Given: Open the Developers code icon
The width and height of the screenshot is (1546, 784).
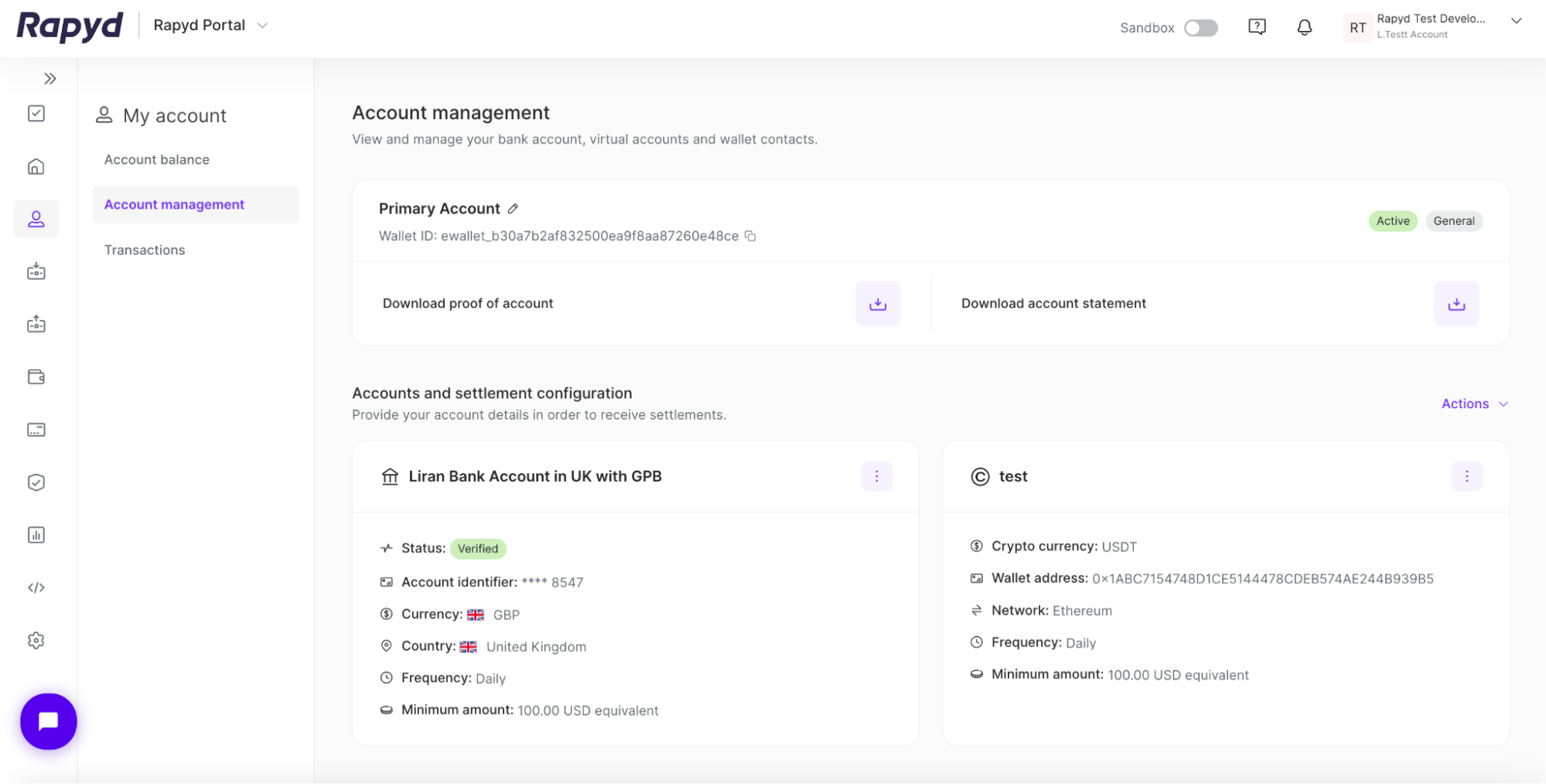Looking at the screenshot, I should pos(36,587).
